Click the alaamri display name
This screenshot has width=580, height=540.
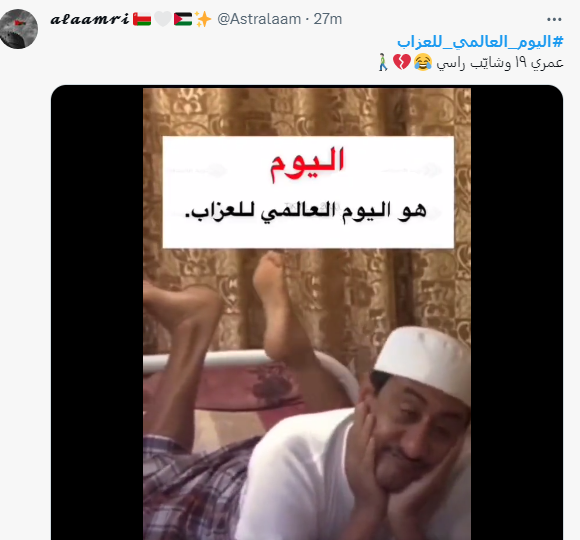[x=90, y=19]
